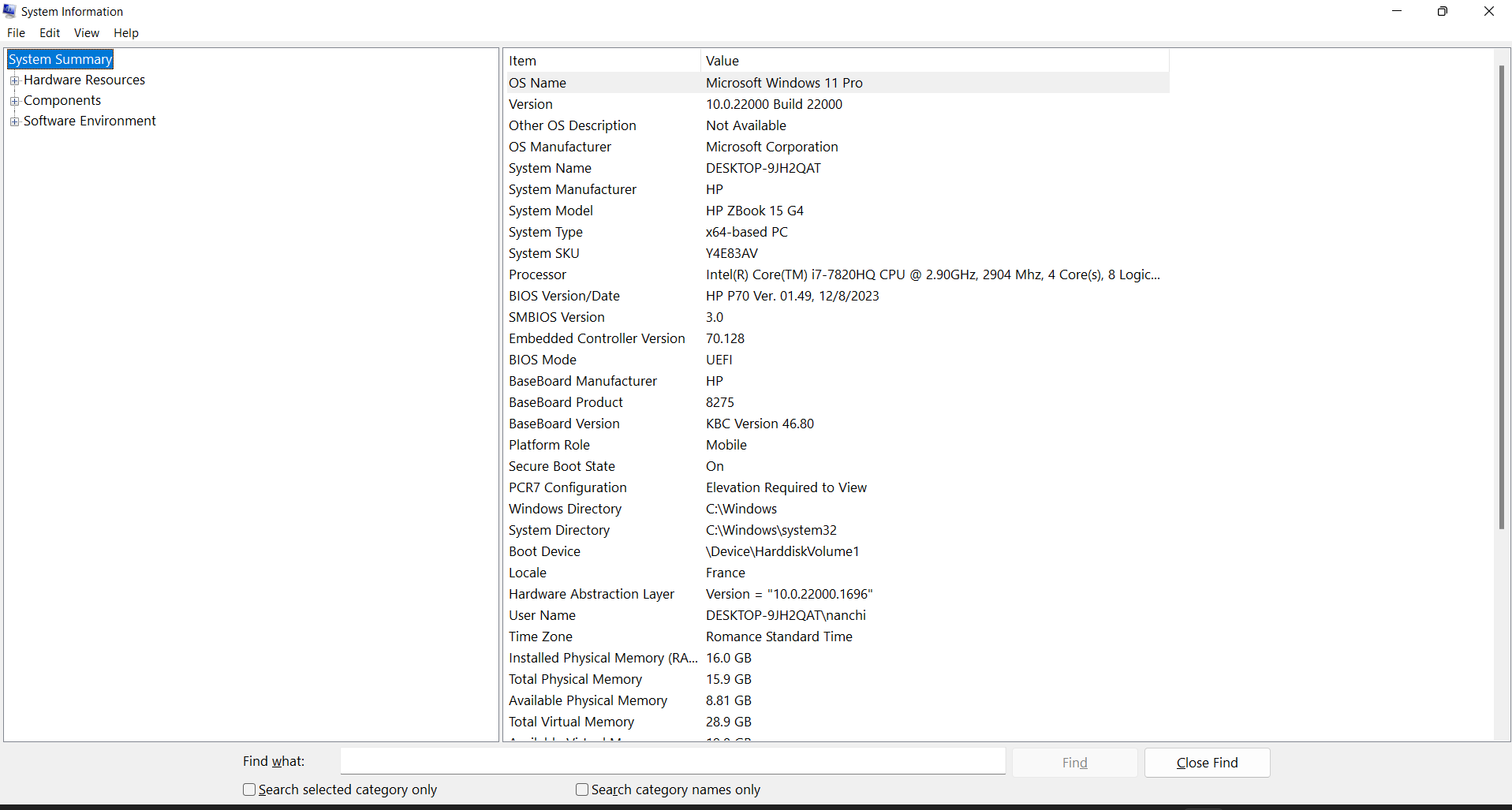Click the System SKU item
This screenshot has height=810, width=1512.
(x=544, y=253)
